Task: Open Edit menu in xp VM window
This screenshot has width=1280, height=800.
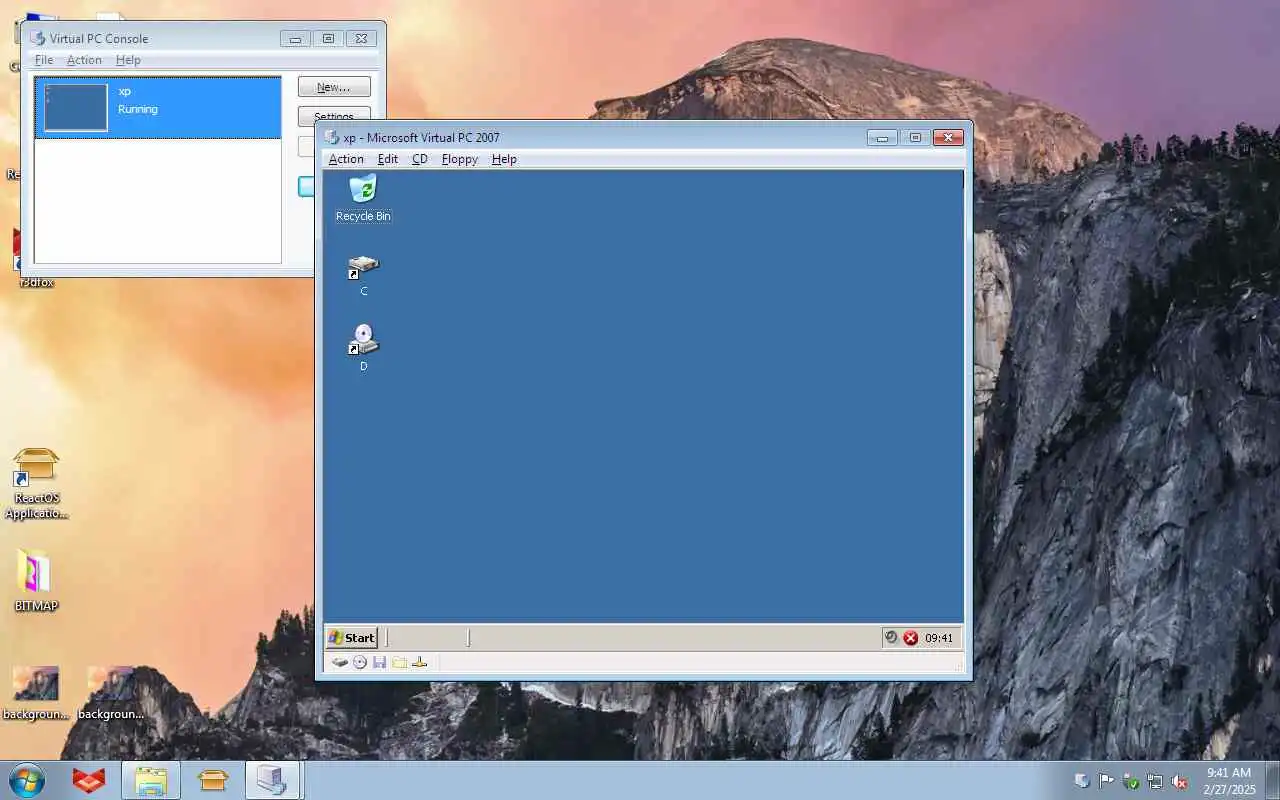Action: click(388, 159)
